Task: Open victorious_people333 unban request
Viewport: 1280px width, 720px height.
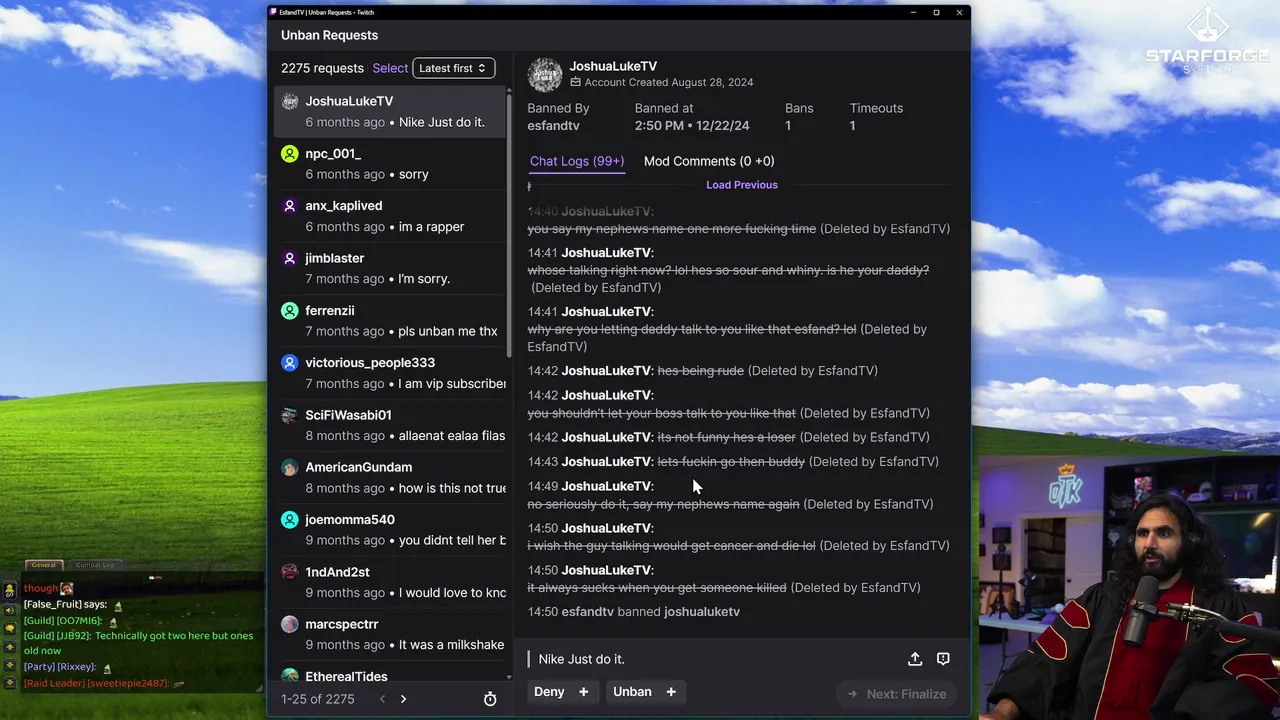Action: click(x=390, y=373)
